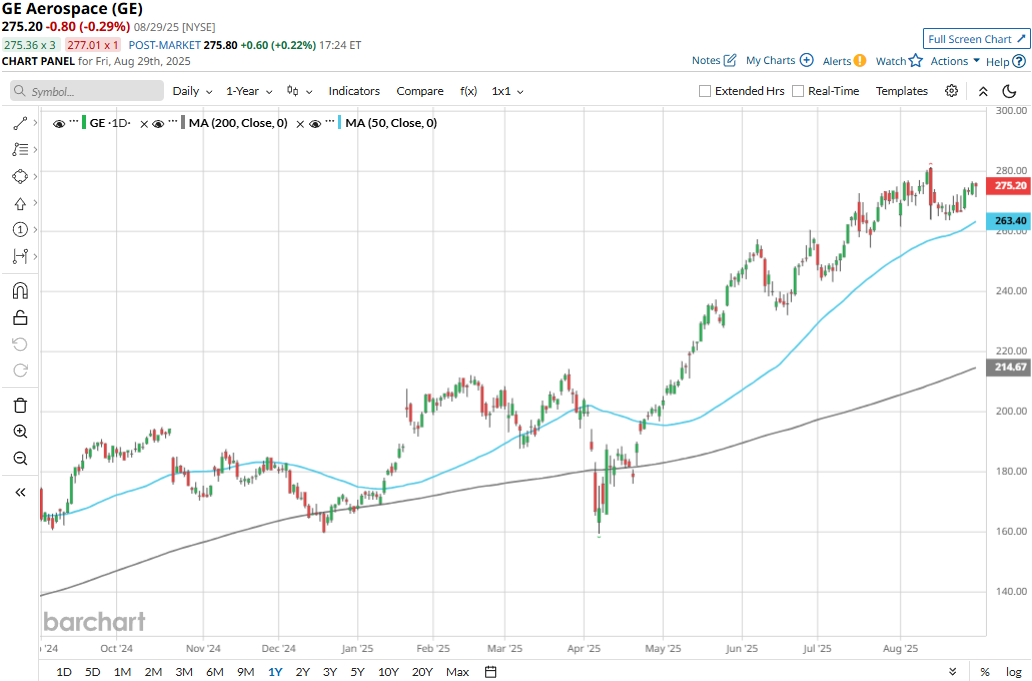Toggle the lock drawings icon
Screen dimensions: 1032x681
(x=20, y=318)
